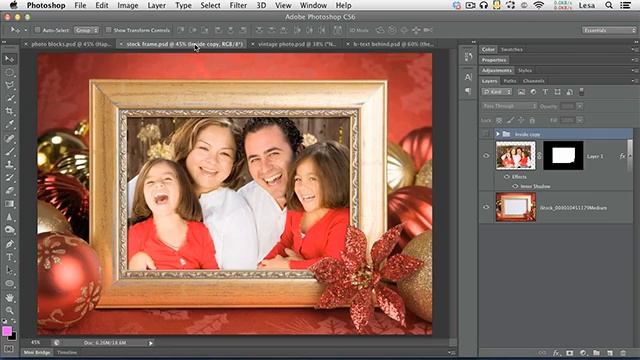Click the new group folder icon
The width and height of the screenshot is (640, 360).
click(596, 353)
